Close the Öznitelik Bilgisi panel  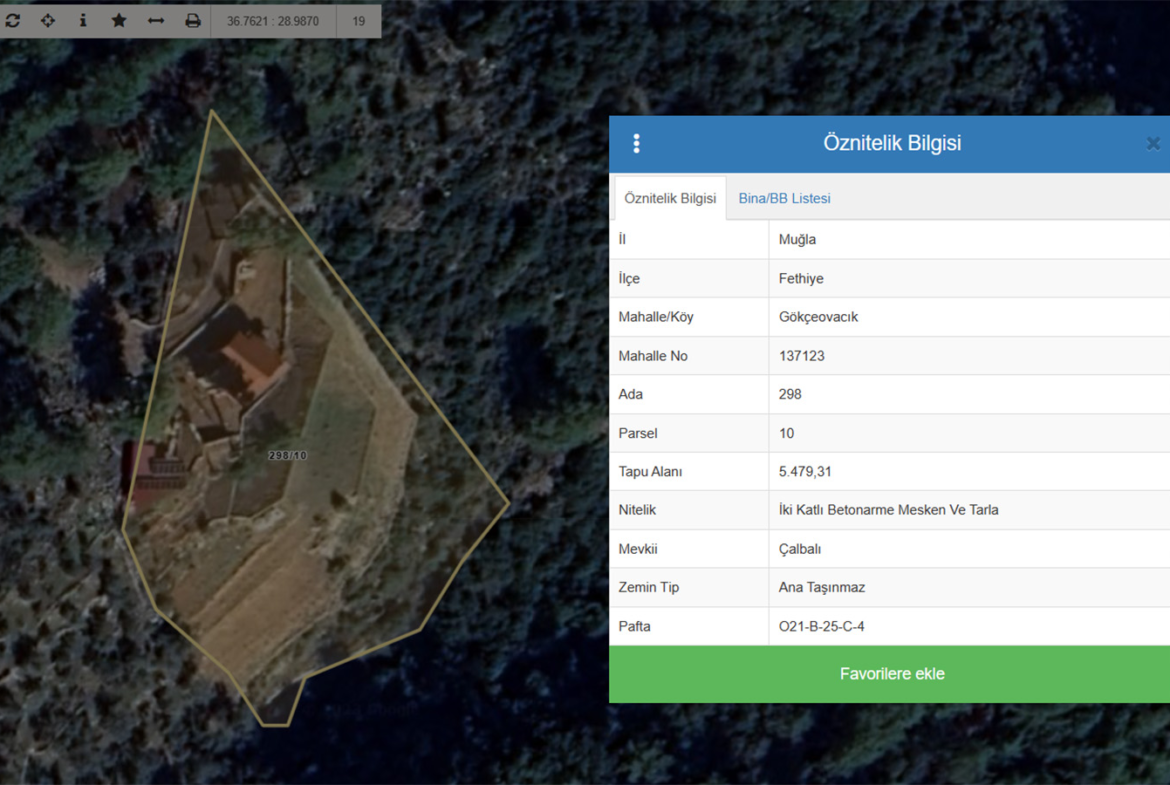click(1153, 144)
